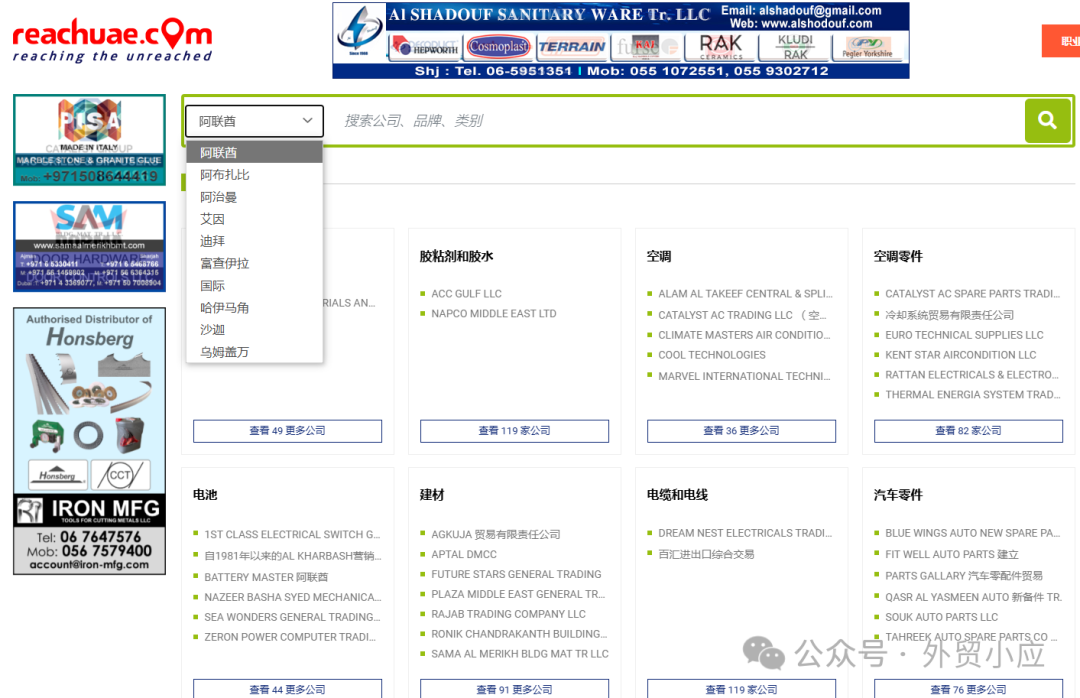1080x698 pixels.
Task: Open KENT STAR AIRCONDITION LLC link
Action: click(x=961, y=355)
